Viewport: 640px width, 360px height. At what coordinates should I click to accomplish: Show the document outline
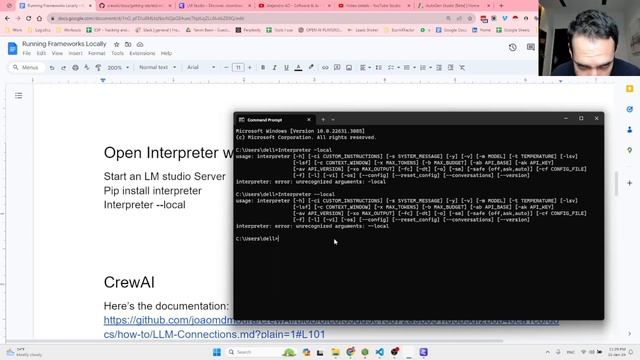pos(18,96)
